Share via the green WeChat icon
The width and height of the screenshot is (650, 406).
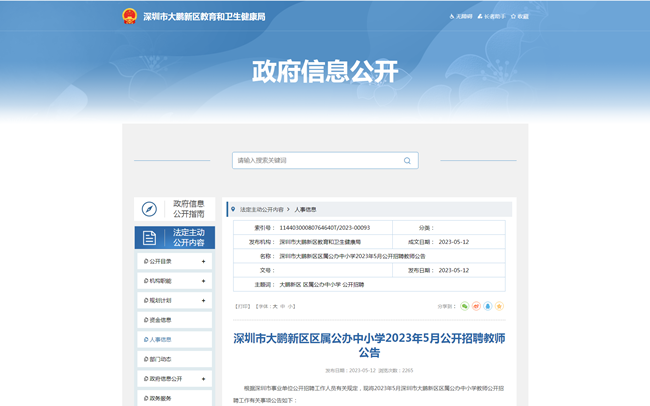[x=465, y=306]
